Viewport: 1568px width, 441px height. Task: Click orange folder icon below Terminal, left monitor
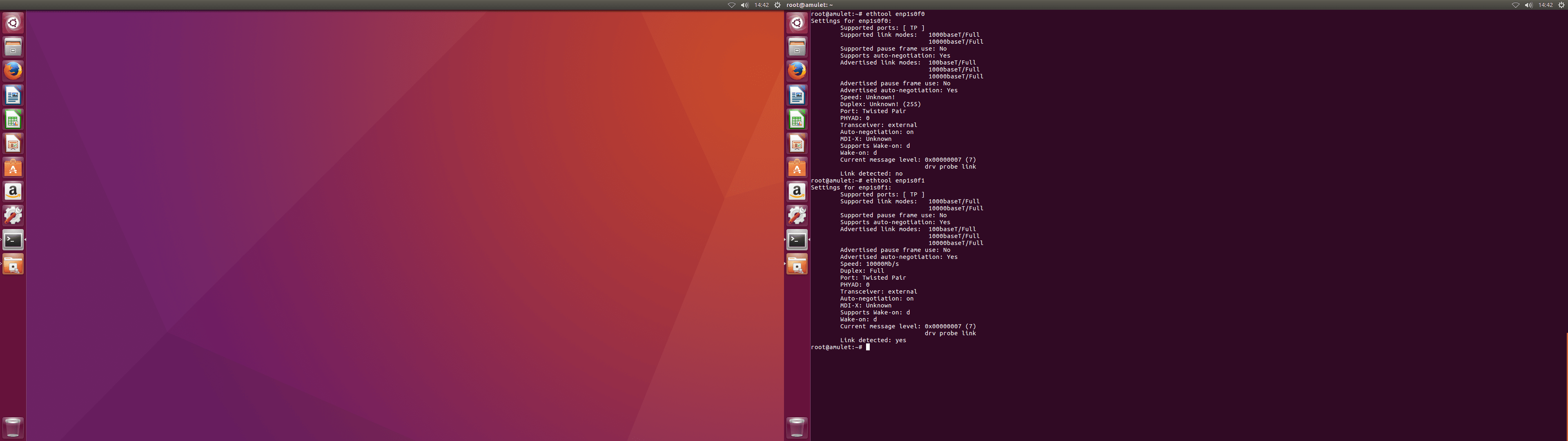(13, 264)
